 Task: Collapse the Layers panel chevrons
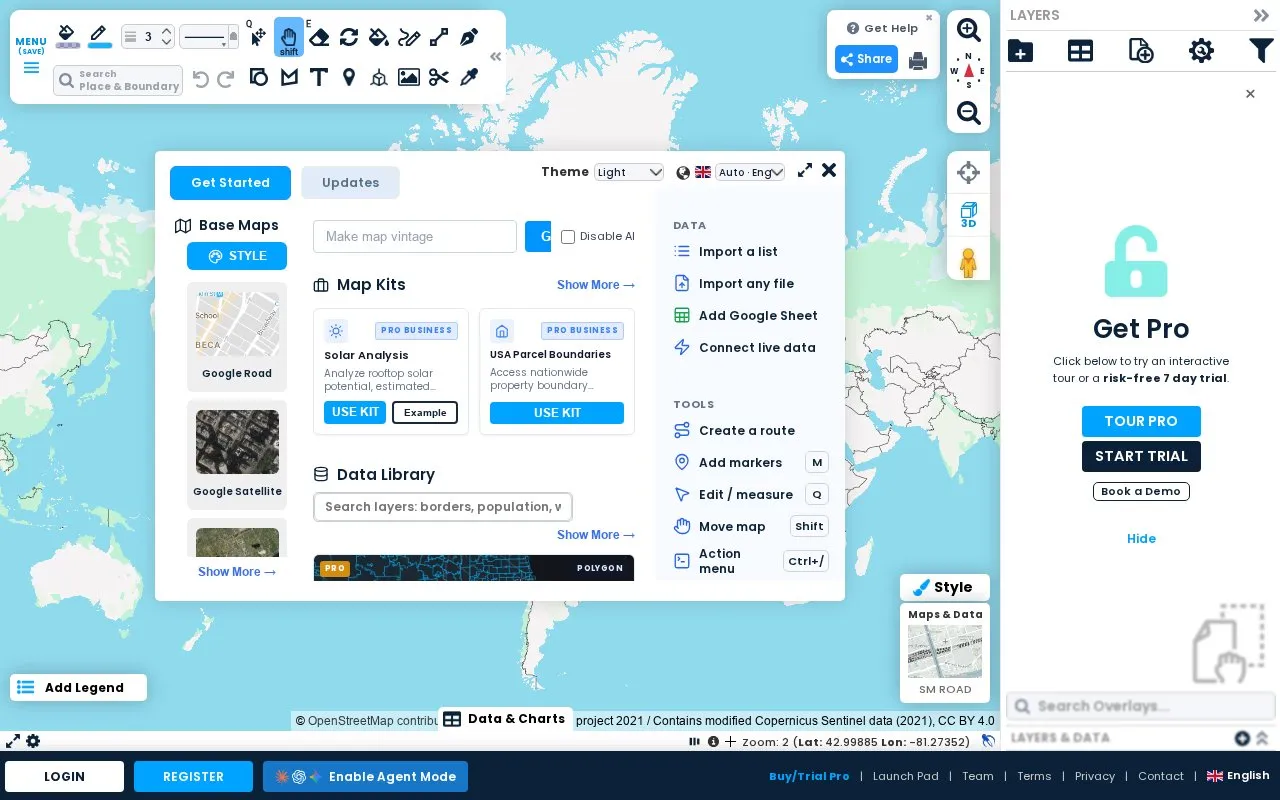pos(1261,15)
